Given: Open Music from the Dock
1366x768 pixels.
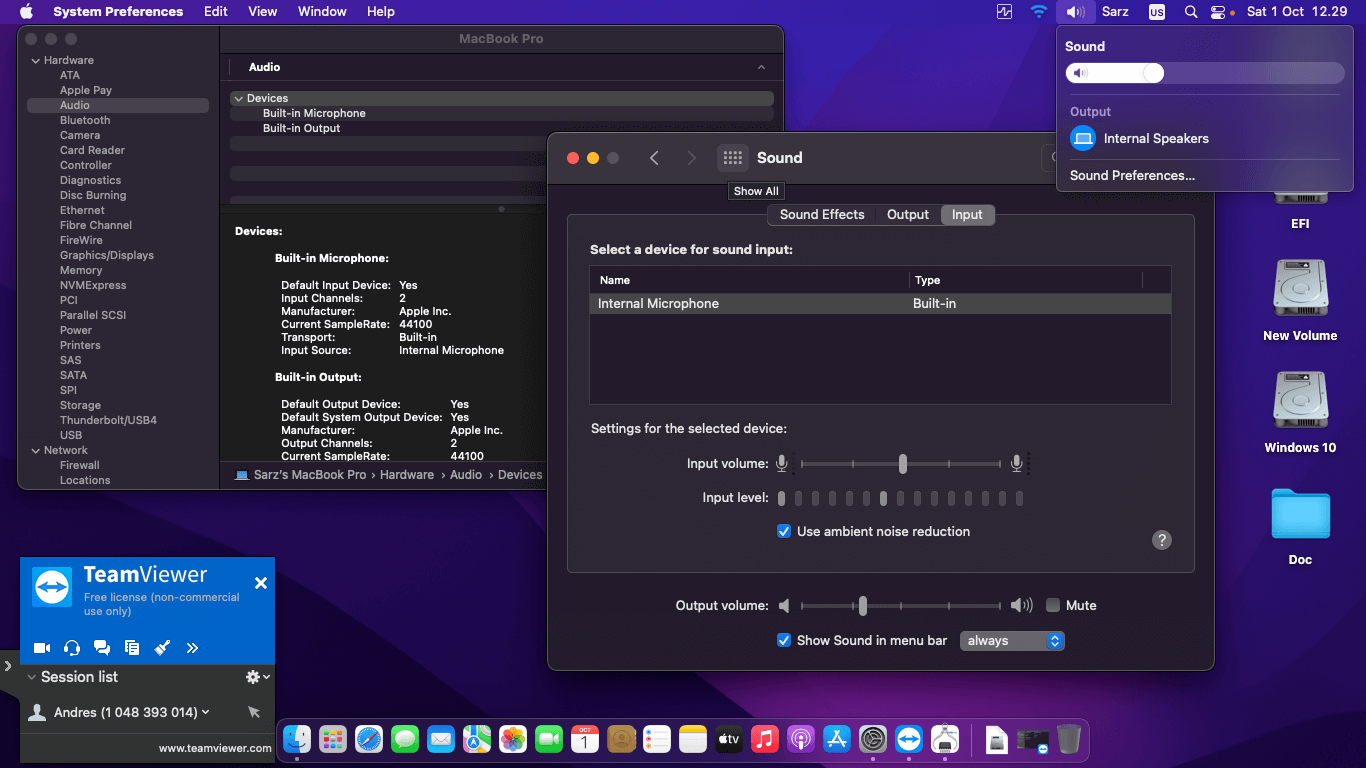Looking at the screenshot, I should 765,740.
